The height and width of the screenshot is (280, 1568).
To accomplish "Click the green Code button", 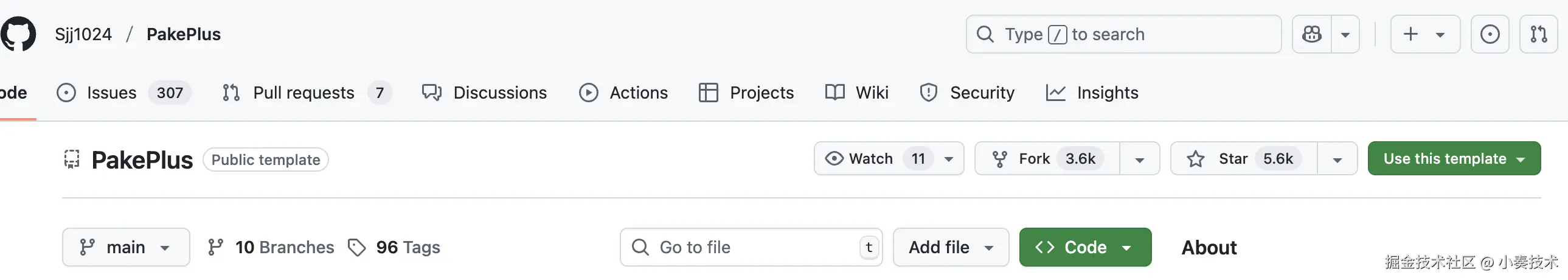I will tap(1084, 247).
